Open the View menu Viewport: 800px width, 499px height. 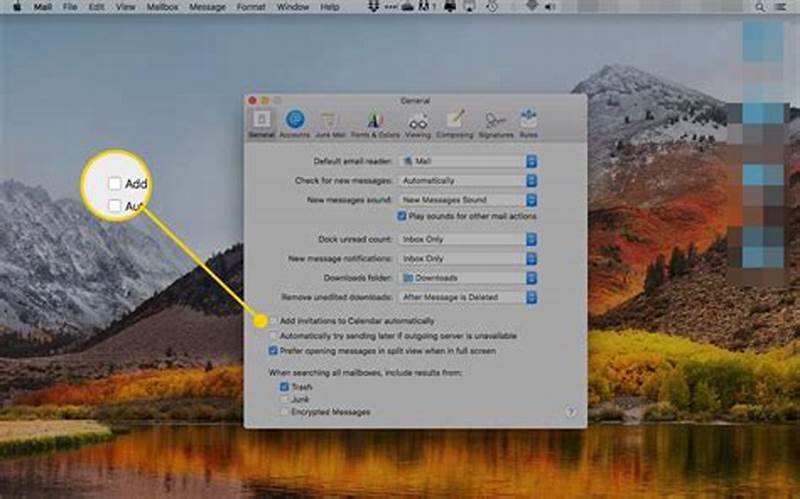point(126,7)
